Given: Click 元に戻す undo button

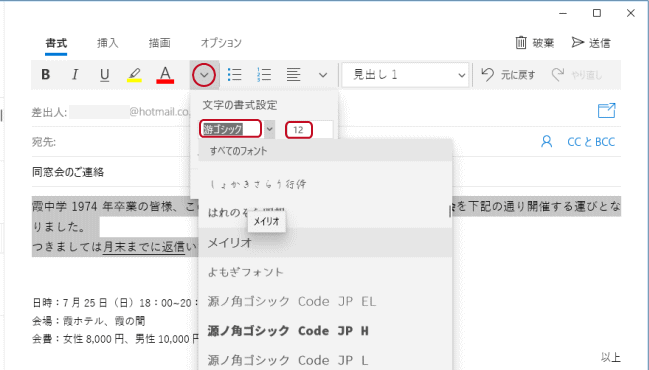Looking at the screenshot, I should pyautogui.click(x=508, y=75).
